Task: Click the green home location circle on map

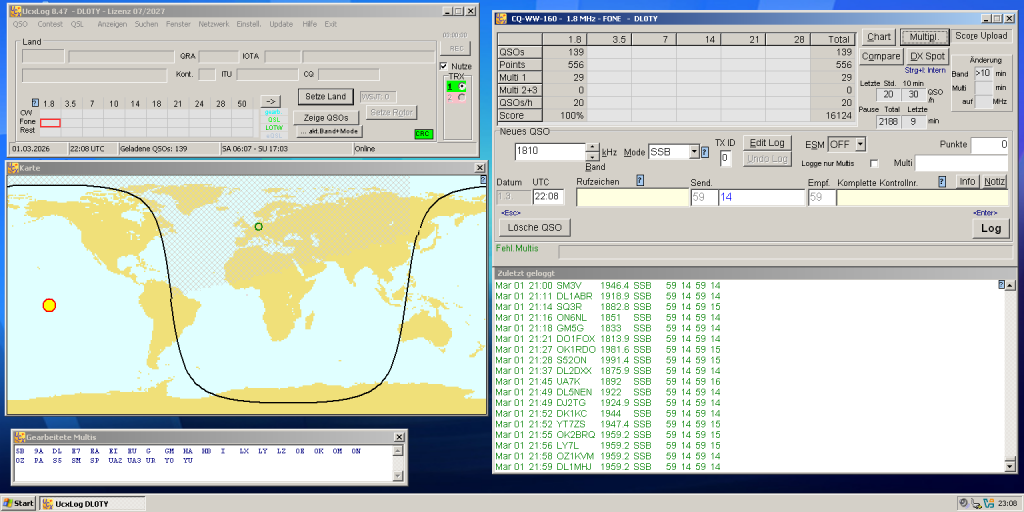Action: (x=258, y=227)
